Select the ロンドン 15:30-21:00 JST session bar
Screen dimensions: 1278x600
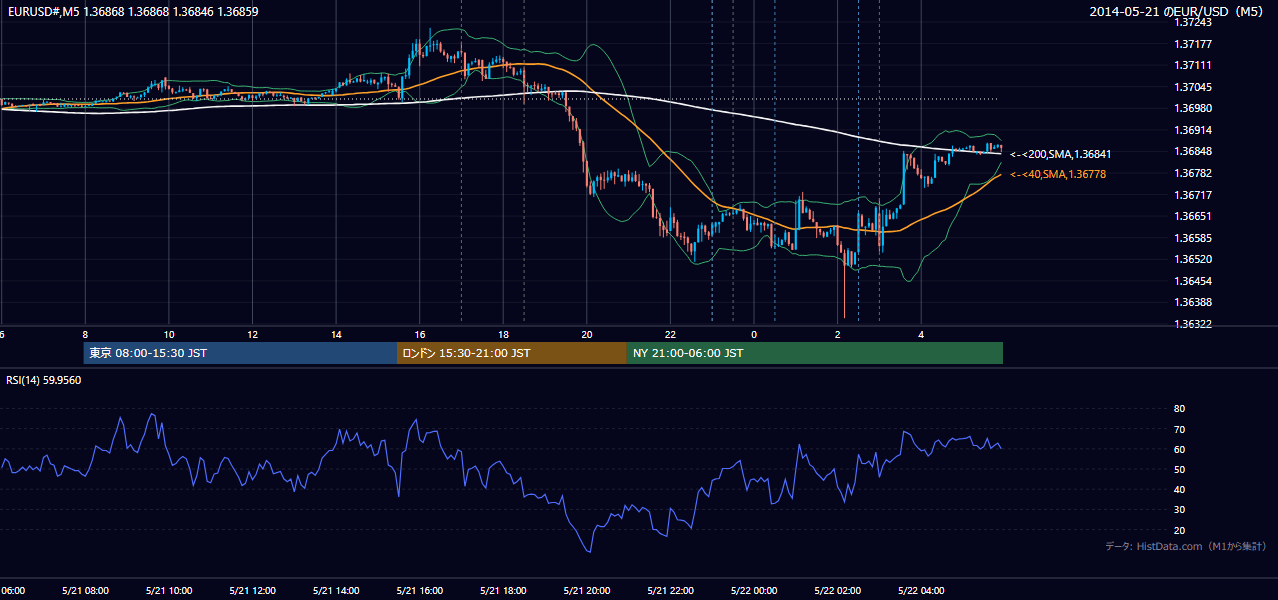(x=512, y=353)
